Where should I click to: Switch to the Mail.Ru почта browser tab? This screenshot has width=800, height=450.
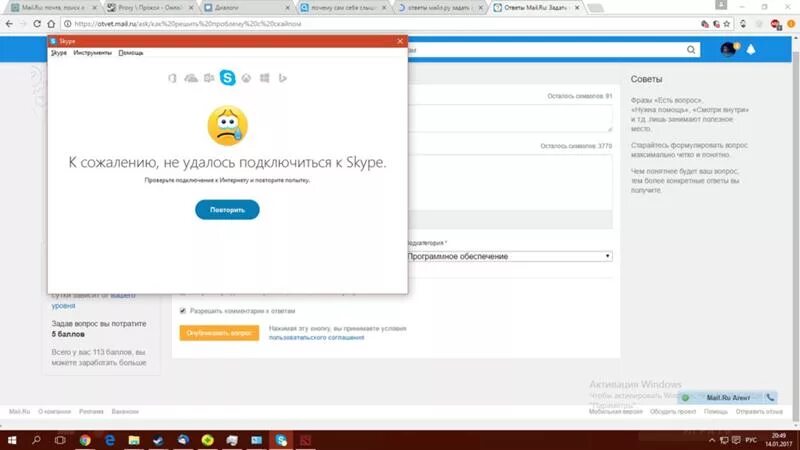(x=53, y=8)
